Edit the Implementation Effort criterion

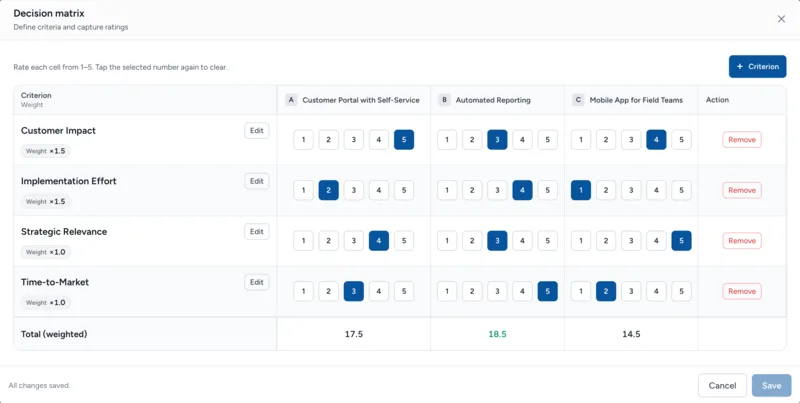pos(256,181)
